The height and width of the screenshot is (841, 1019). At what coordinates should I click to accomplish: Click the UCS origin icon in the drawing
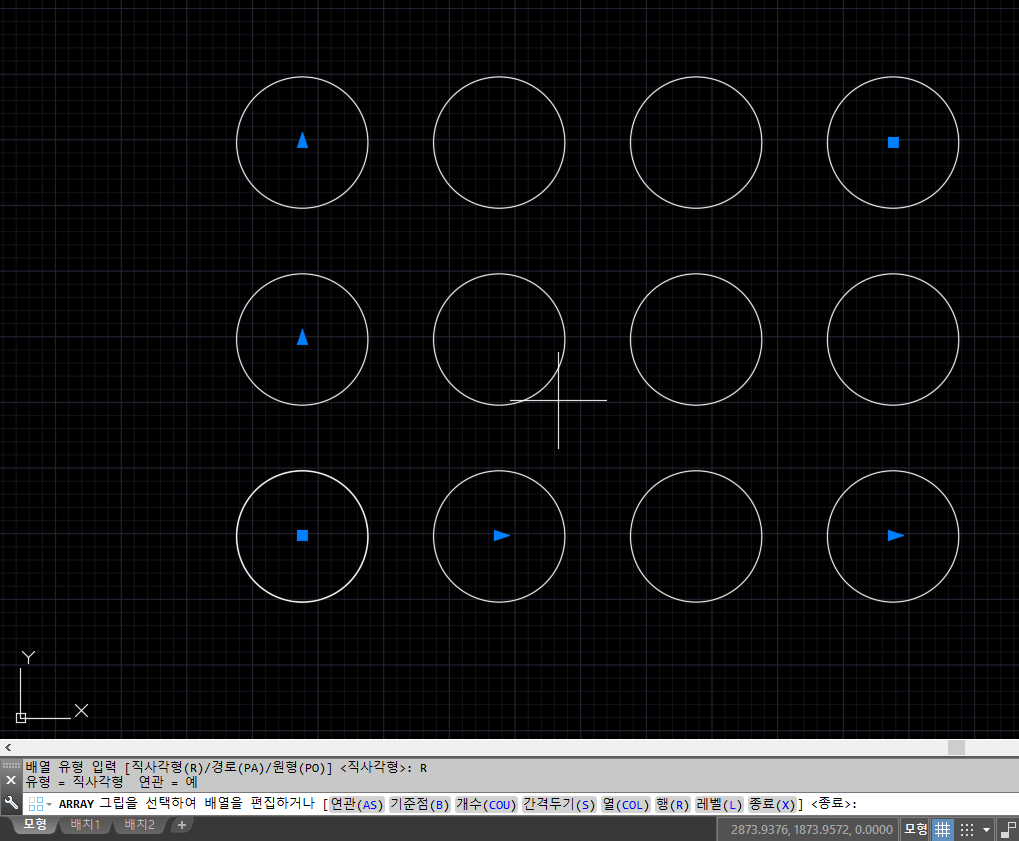(x=21, y=718)
